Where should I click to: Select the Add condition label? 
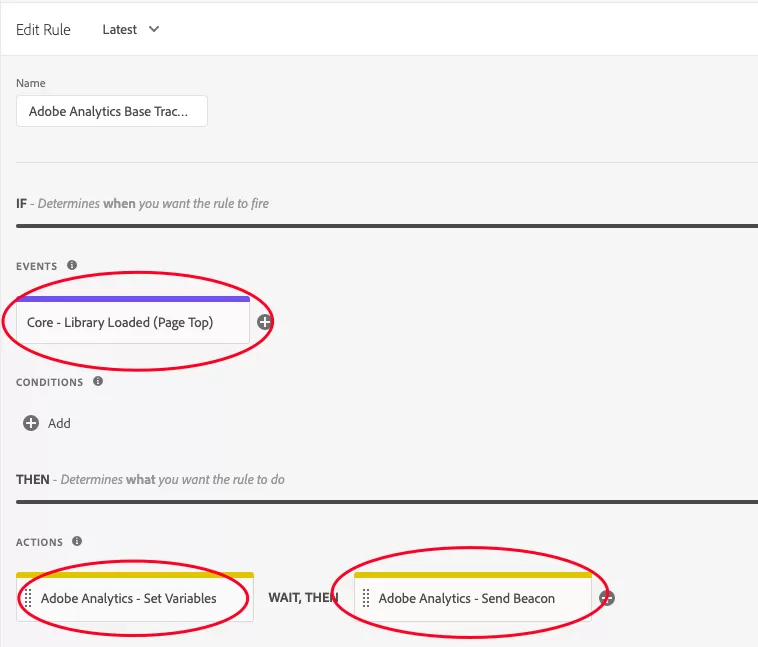59,424
